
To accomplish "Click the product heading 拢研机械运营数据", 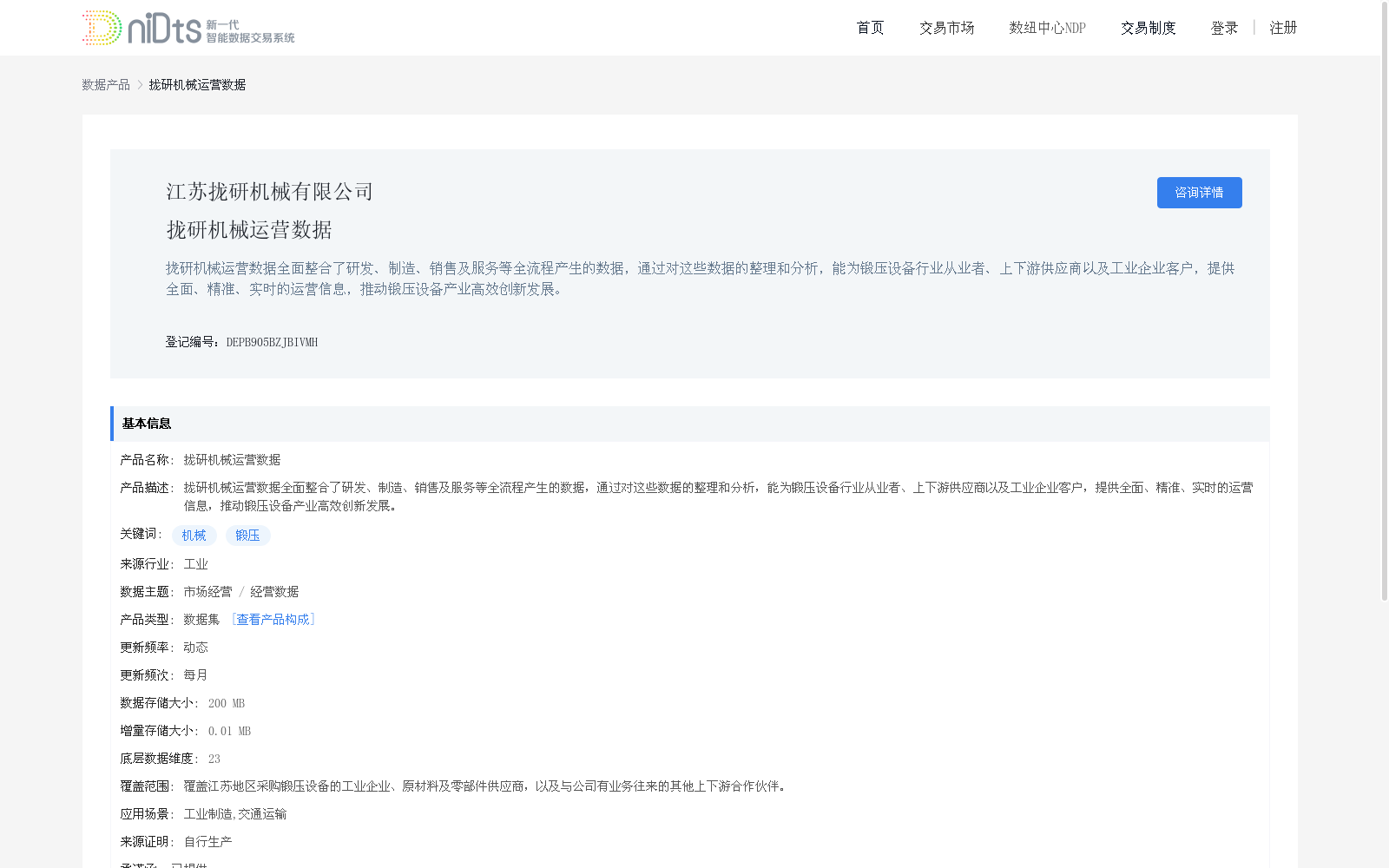I will pos(249,230).
